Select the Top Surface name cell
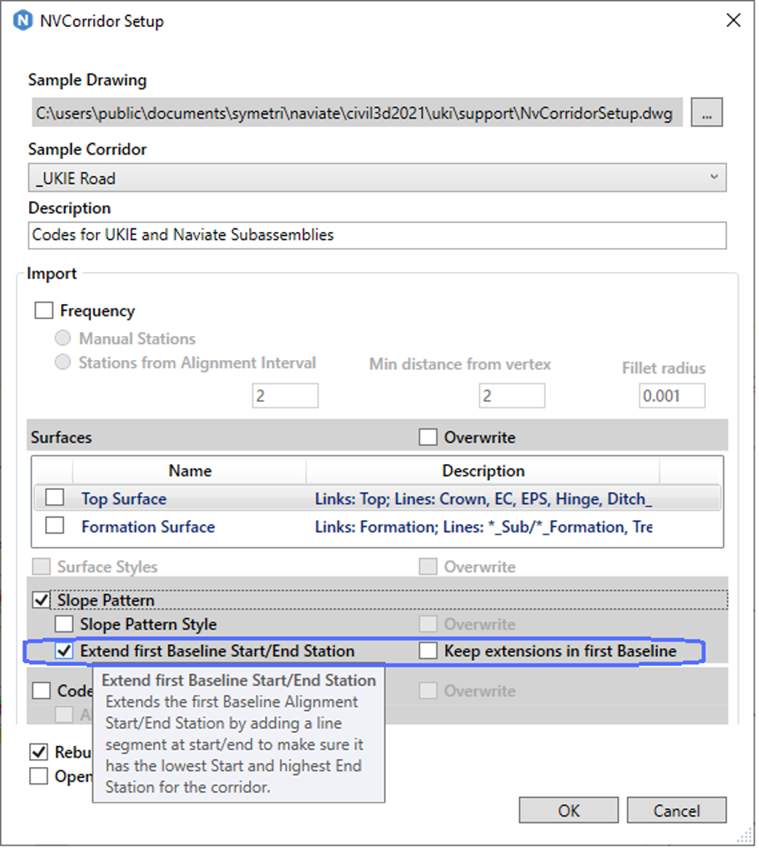The width and height of the screenshot is (759, 850). [x=124, y=499]
